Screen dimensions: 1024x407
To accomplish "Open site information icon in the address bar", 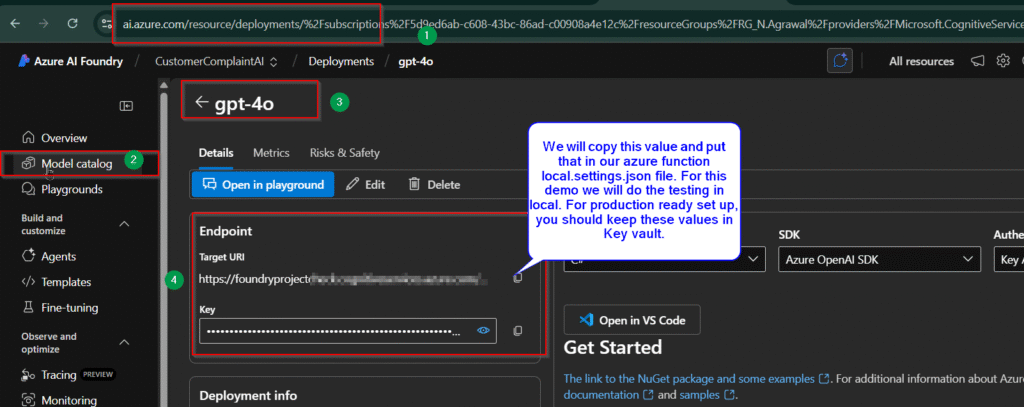I will (x=106, y=24).
